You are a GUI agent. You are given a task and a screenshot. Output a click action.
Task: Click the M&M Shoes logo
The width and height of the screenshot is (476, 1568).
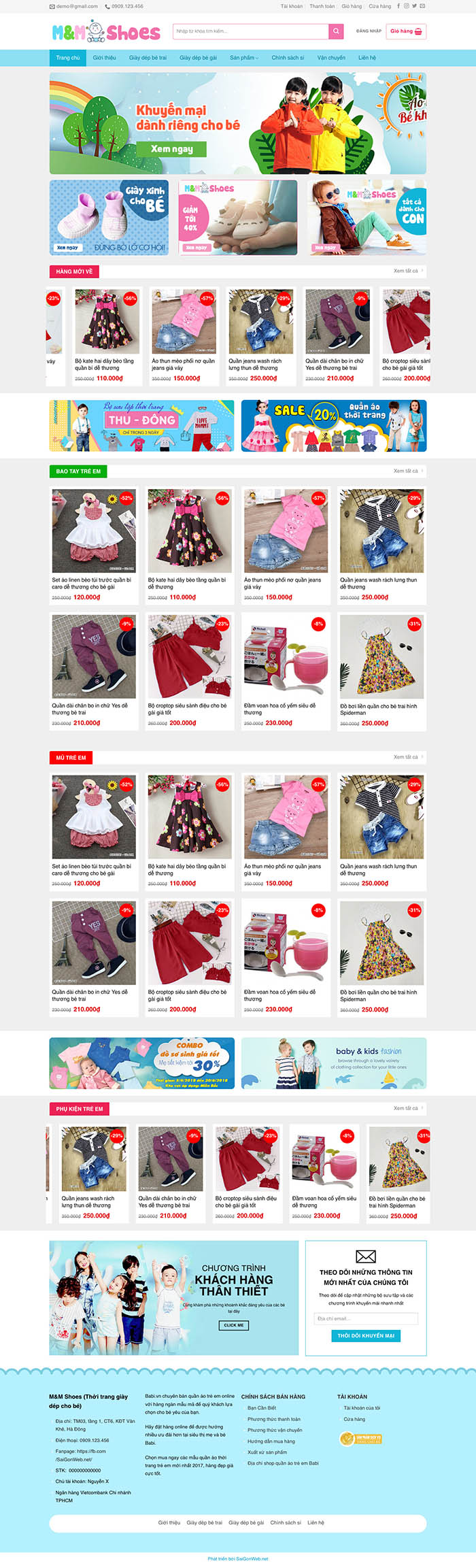[x=106, y=31]
